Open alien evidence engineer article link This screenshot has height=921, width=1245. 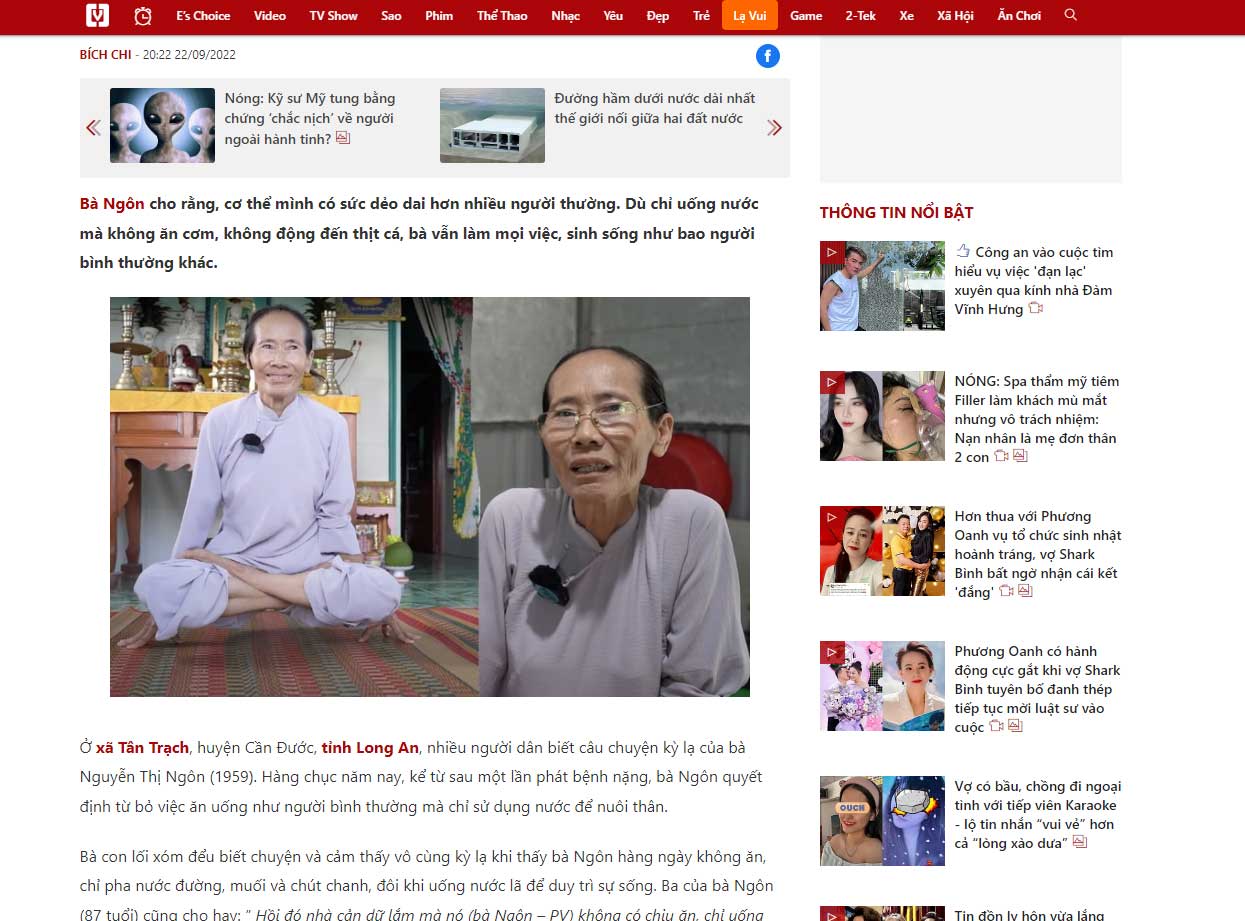coord(310,118)
